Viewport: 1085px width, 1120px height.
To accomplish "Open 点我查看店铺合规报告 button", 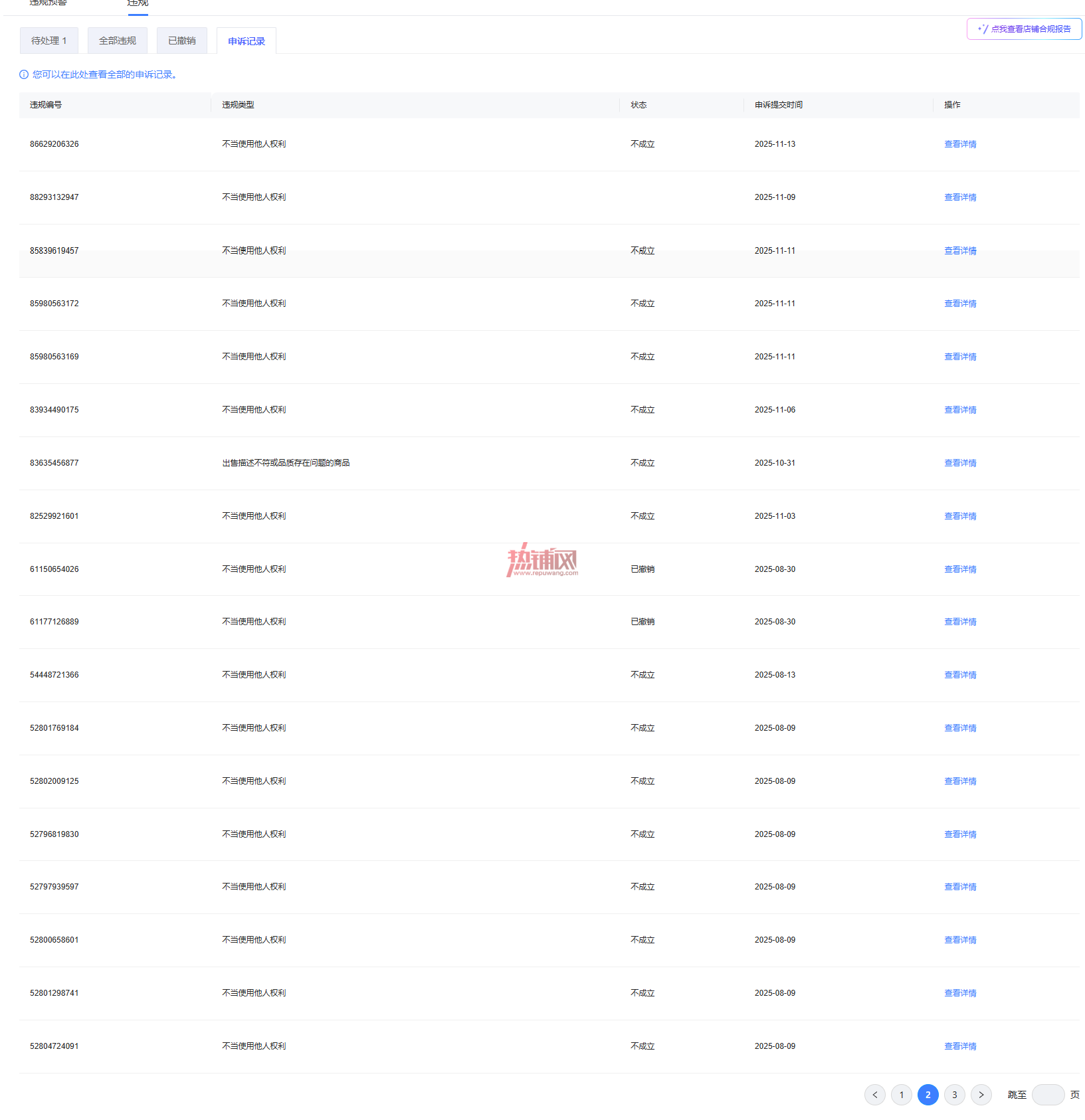I will [x=1024, y=29].
